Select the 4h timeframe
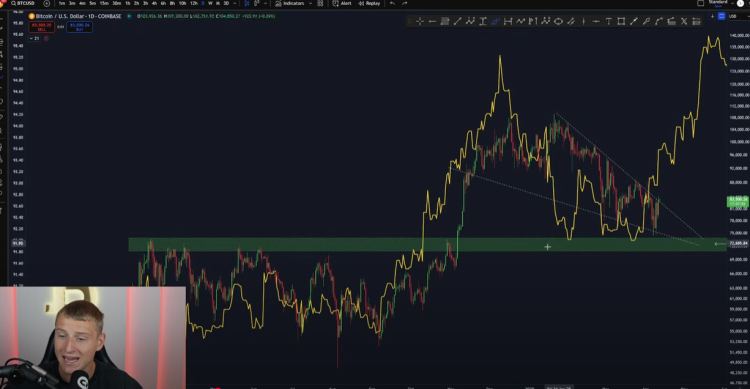This screenshot has width=750, height=389. (154, 3)
